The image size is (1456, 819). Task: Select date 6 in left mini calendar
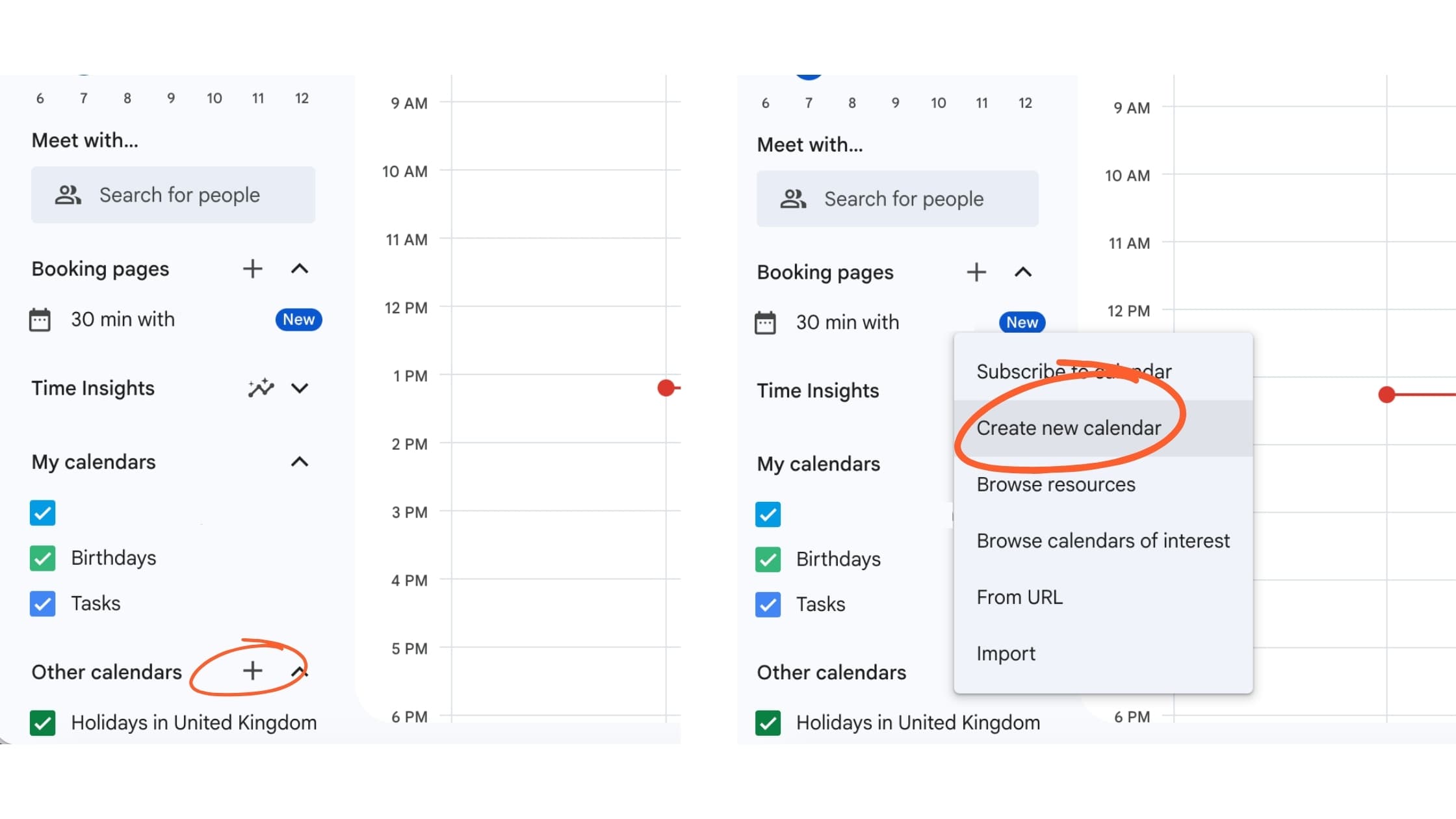point(40,98)
